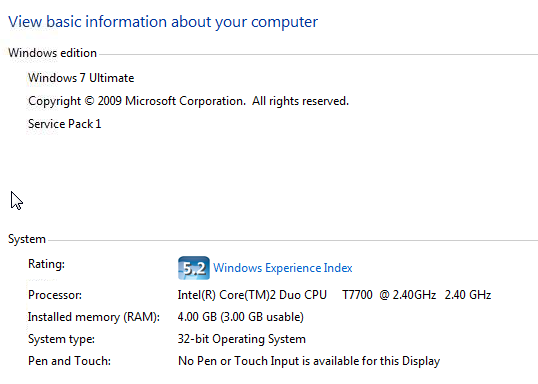Screen dimensions: 538x384
Task: Click the 'Intel(R) Core(TM)2 Duo CPU' text
Action: [252, 295]
